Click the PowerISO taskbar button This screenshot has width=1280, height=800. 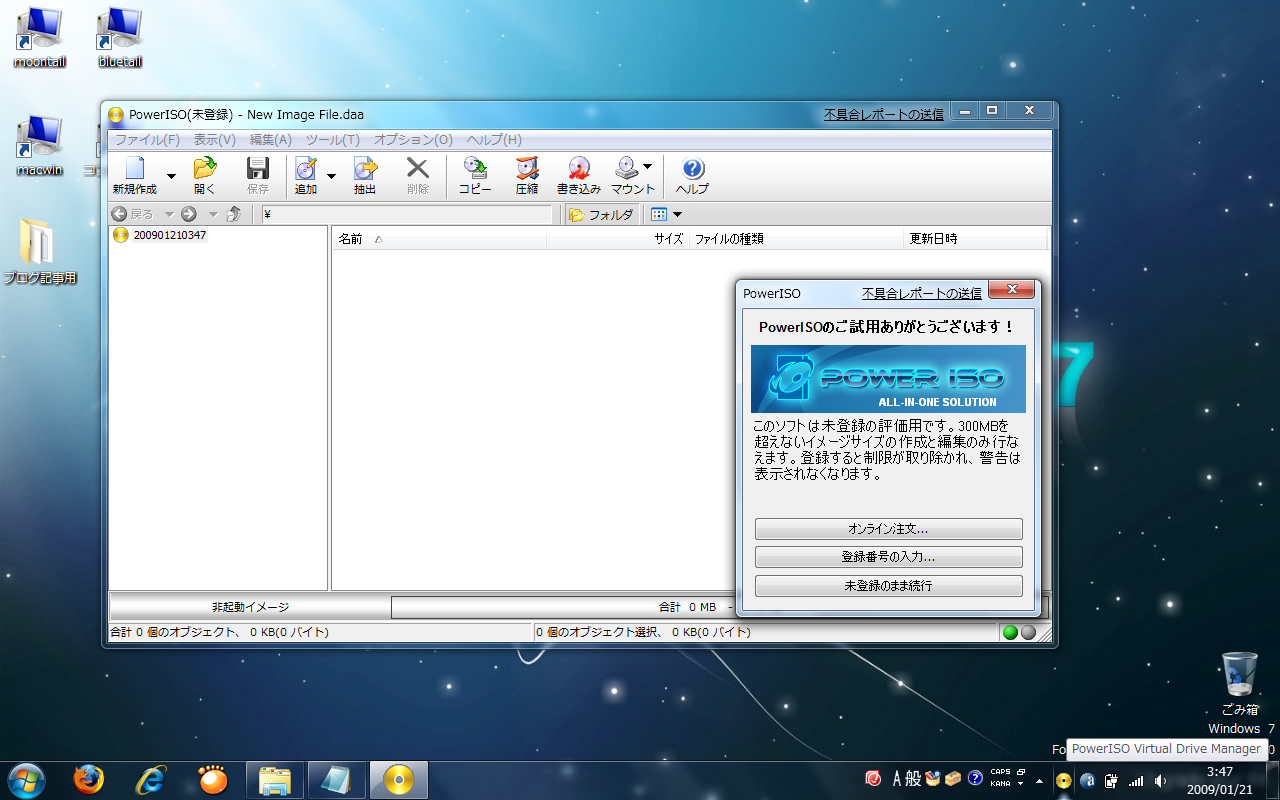399,780
